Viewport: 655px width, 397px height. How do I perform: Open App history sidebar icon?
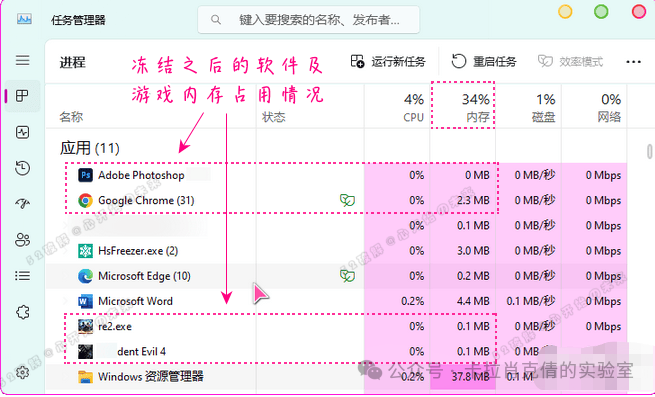(23, 168)
